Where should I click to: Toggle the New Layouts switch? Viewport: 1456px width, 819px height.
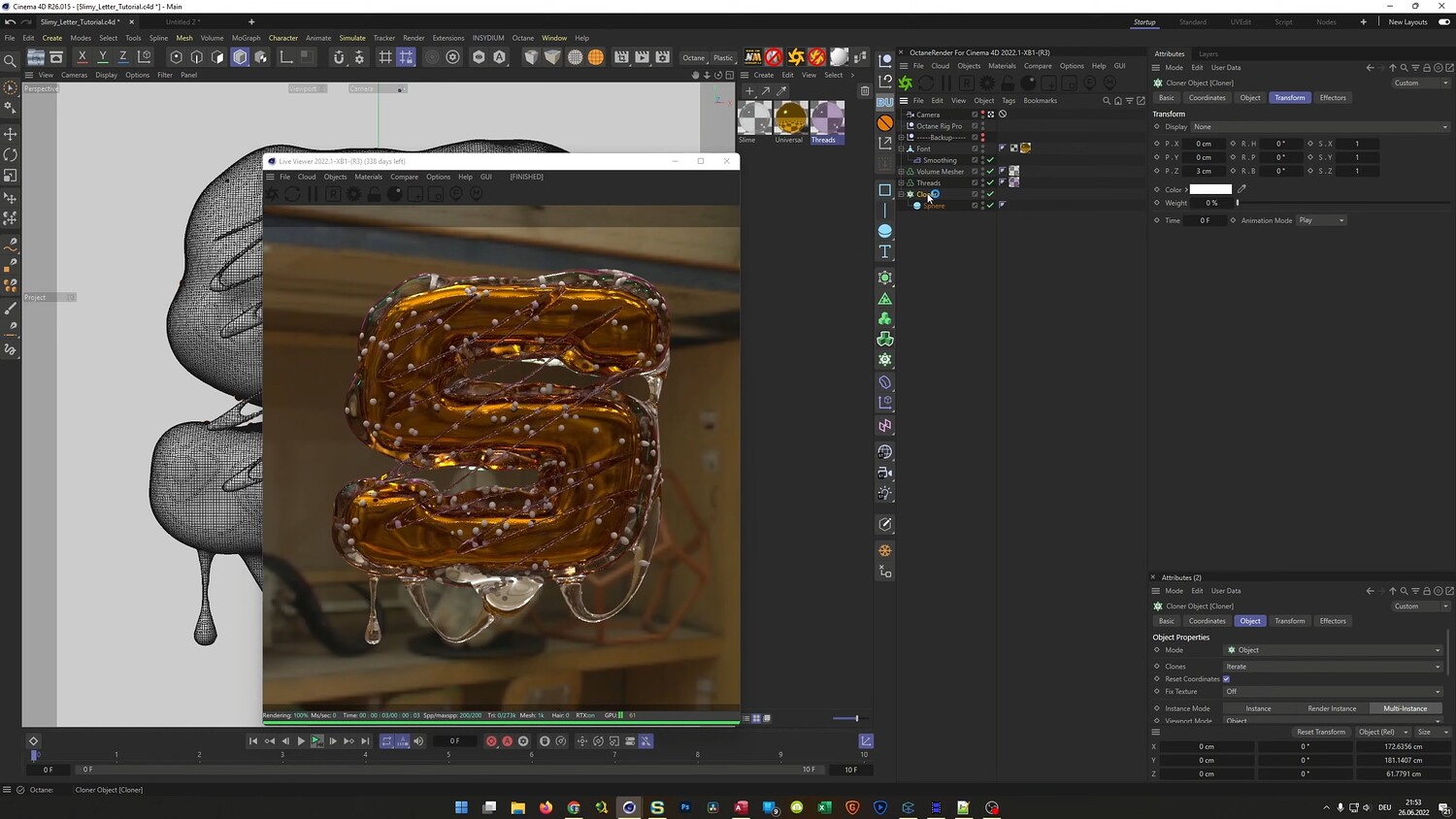pyautogui.click(x=1444, y=22)
